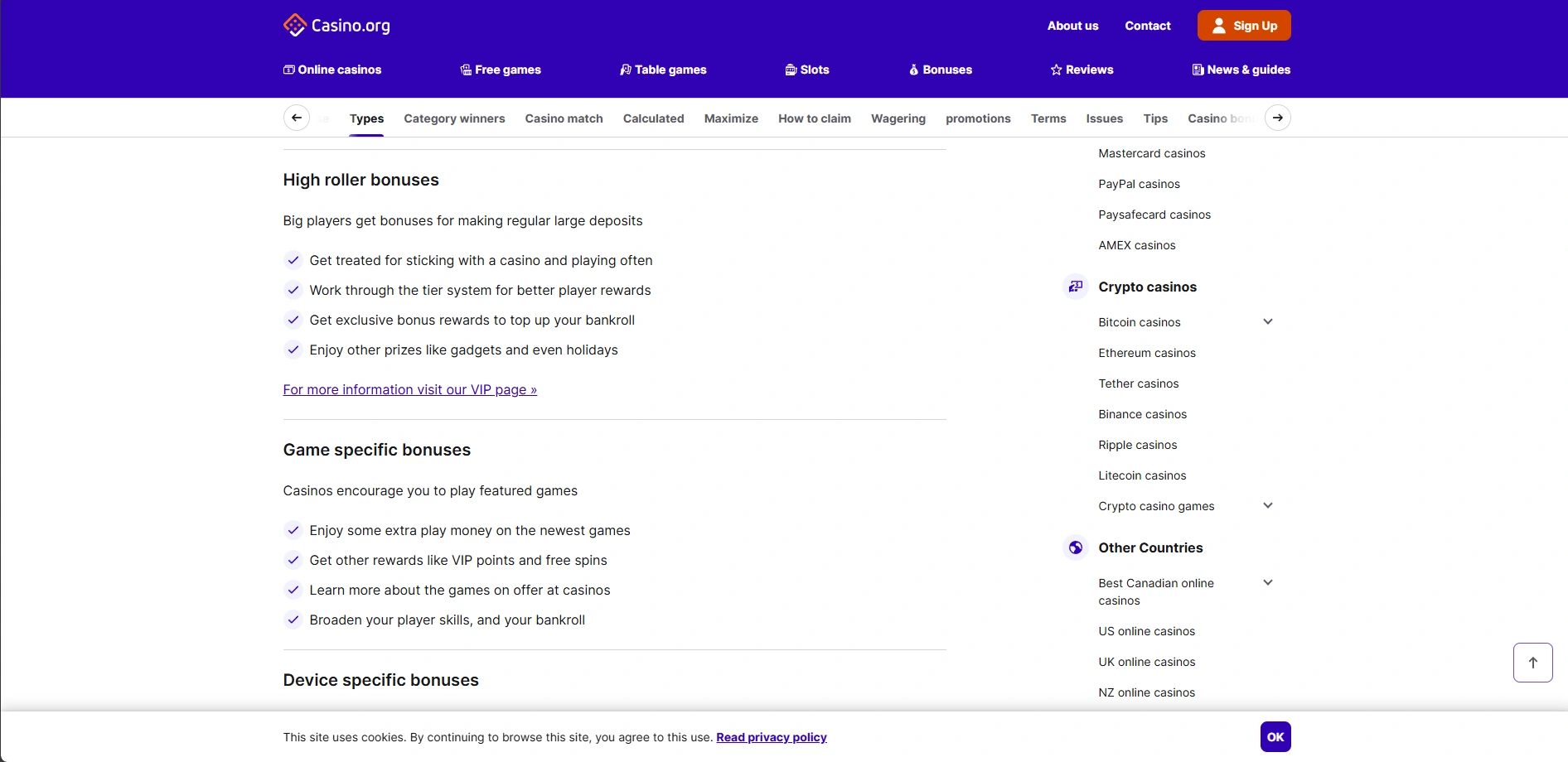Open the promotions tab

978,118
